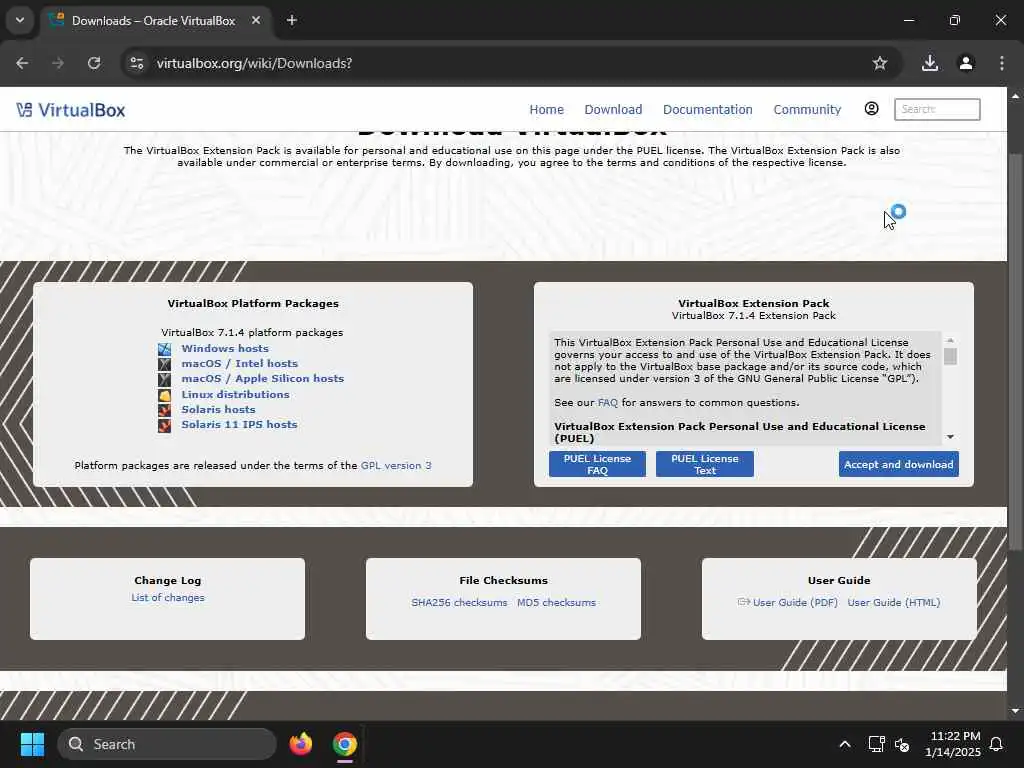Screen dimensions: 1024x768
Task: View site information icon in address bar
Action: click(x=136, y=63)
